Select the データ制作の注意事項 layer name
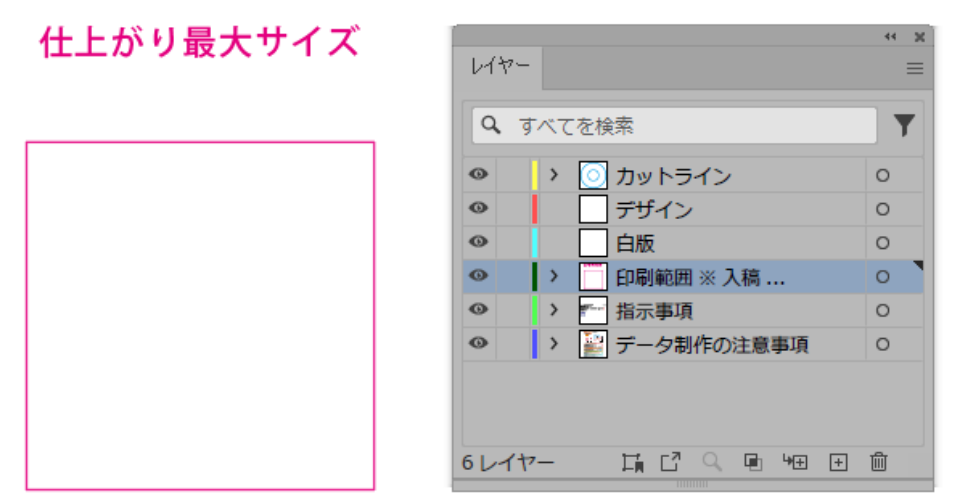This screenshot has width=960, height=500. tap(712, 345)
